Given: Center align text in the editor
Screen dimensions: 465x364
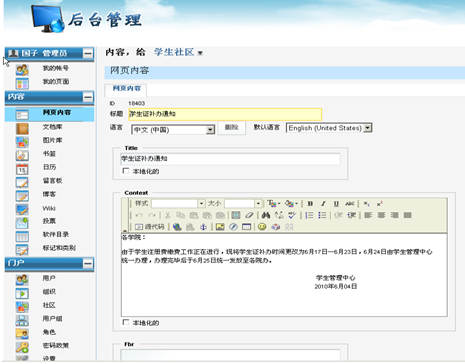Looking at the screenshot, I should (381, 215).
